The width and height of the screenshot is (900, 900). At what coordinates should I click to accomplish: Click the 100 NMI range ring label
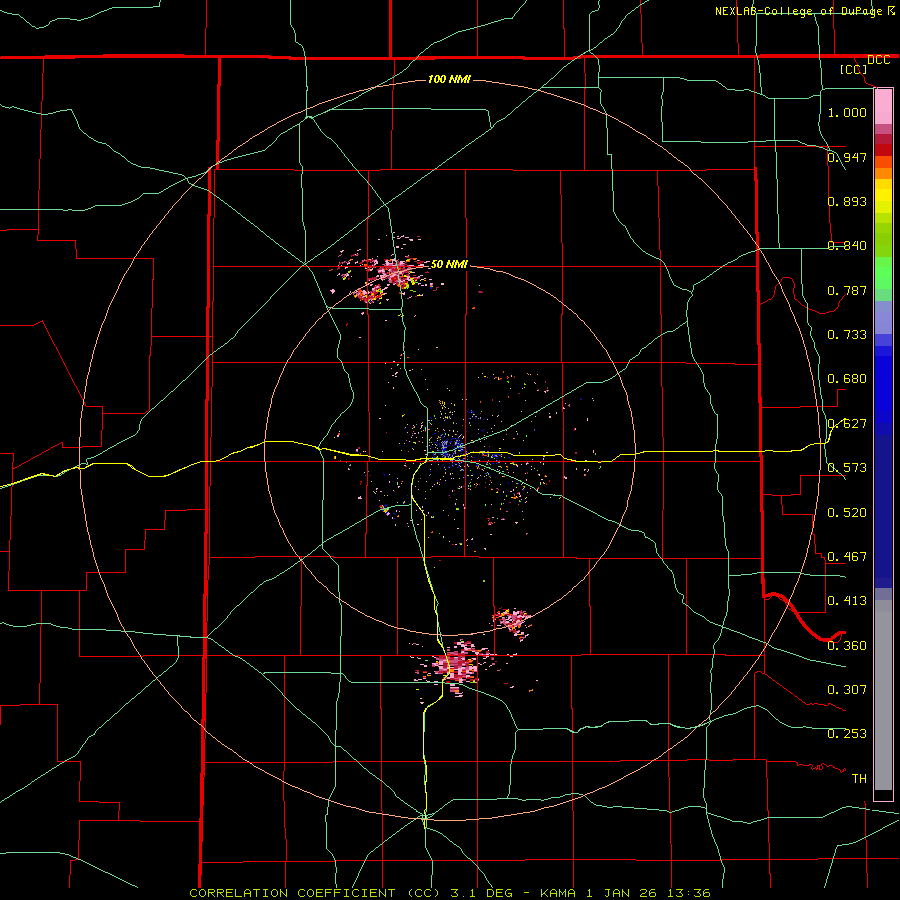tap(449, 79)
